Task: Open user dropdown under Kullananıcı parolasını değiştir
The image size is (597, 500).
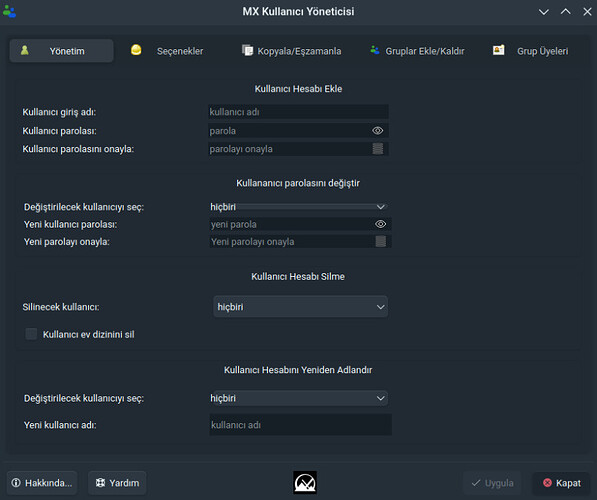Action: pos(298,207)
